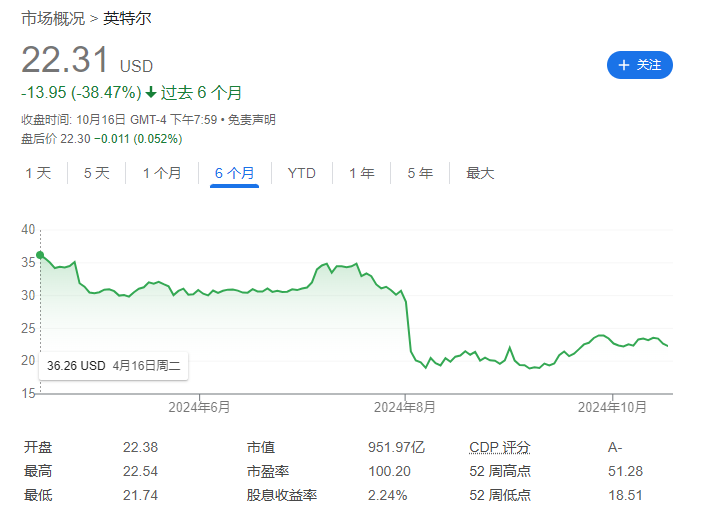Select the 1 年 range tab
The height and width of the screenshot is (510, 711).
point(362,173)
